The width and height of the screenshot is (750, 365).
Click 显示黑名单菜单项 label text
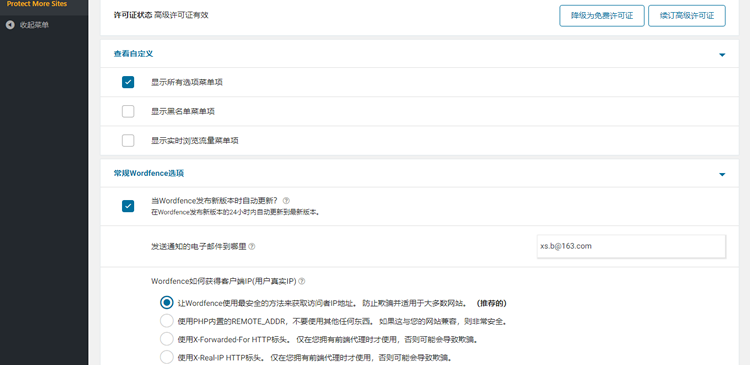pos(183,111)
